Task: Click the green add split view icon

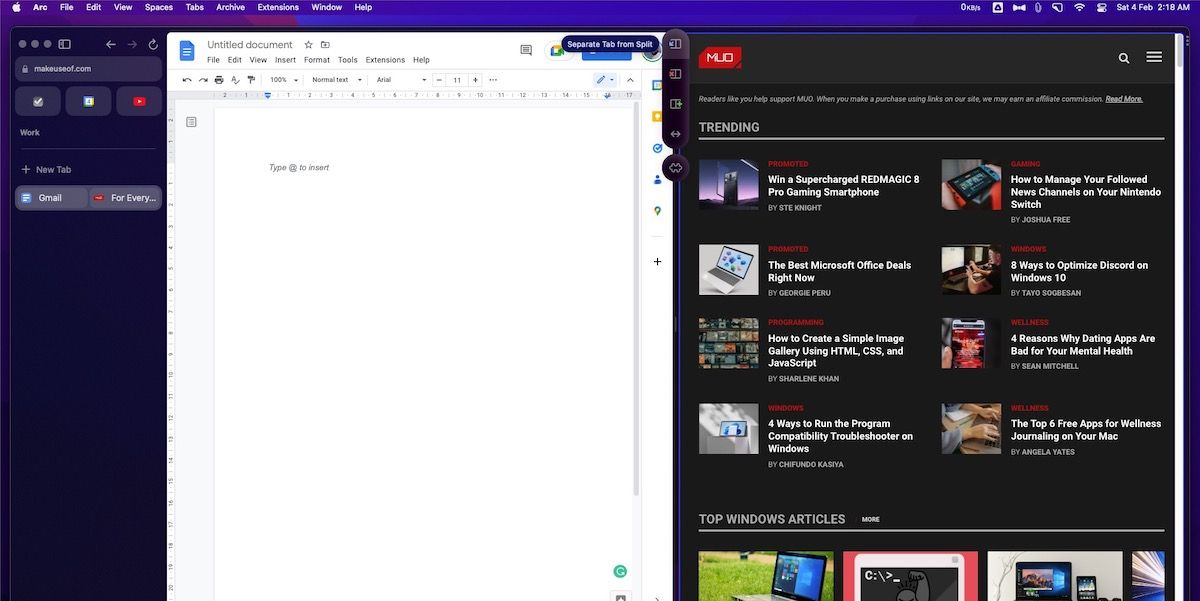Action: [x=675, y=104]
